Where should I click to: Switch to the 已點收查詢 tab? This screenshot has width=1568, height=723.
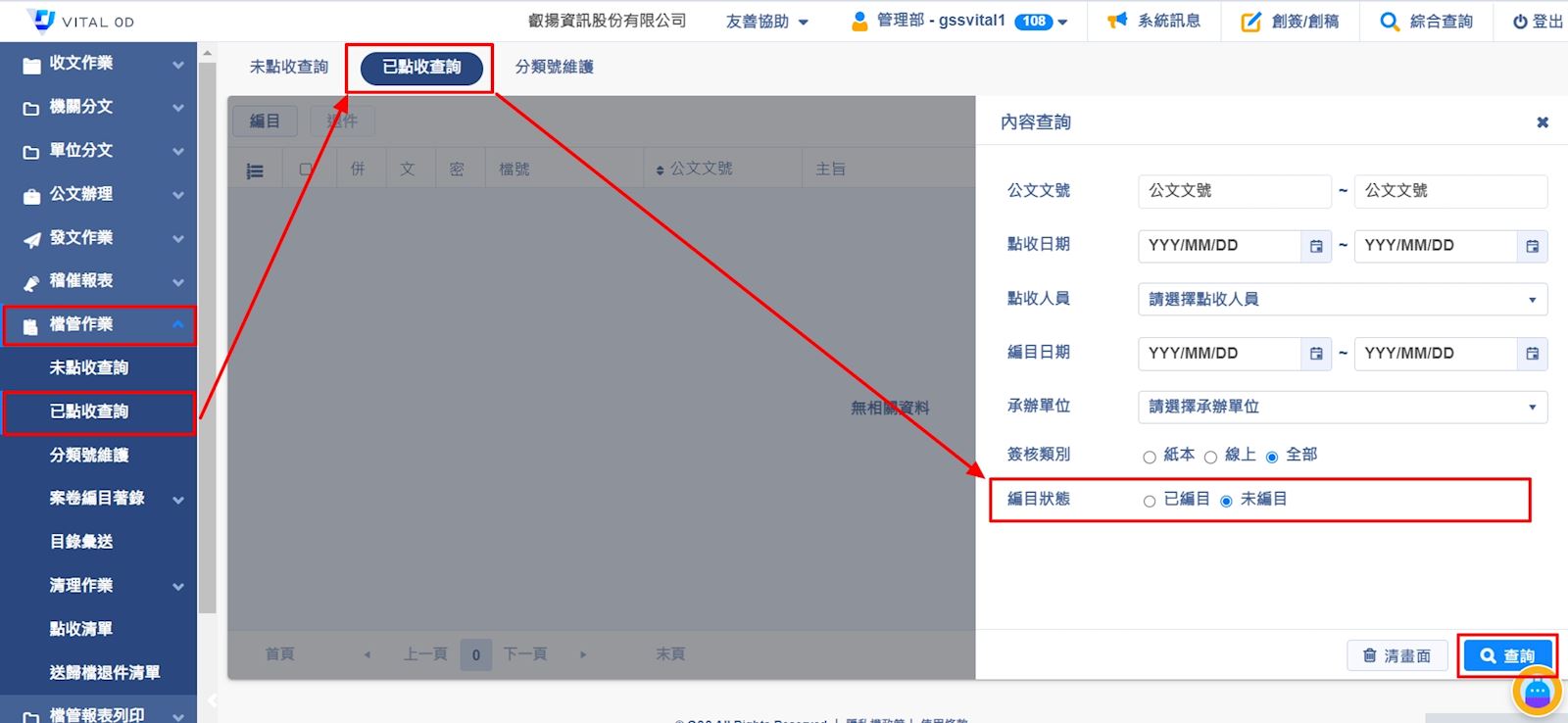coord(421,68)
